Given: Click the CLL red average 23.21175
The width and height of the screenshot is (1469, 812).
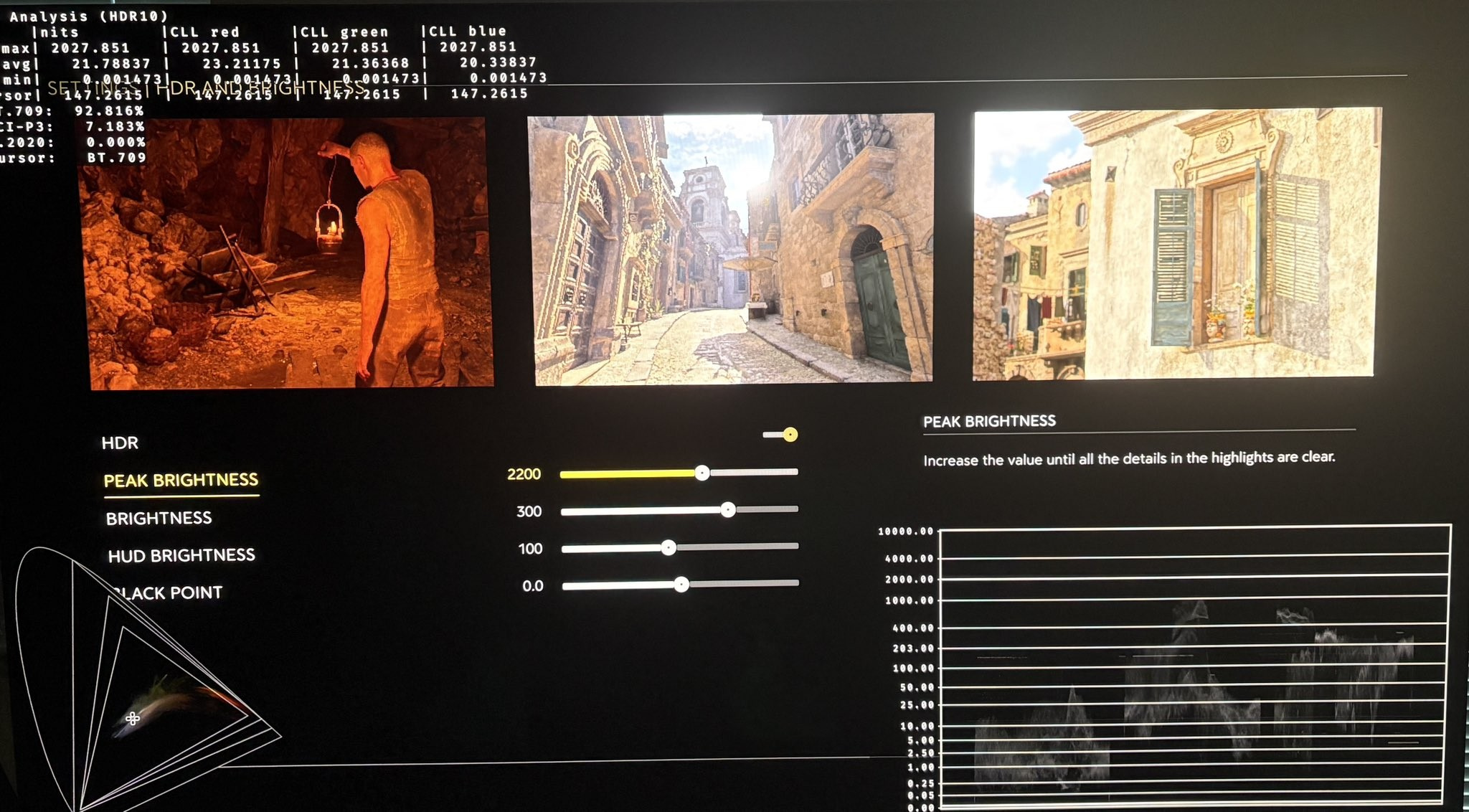Looking at the screenshot, I should pos(242,63).
